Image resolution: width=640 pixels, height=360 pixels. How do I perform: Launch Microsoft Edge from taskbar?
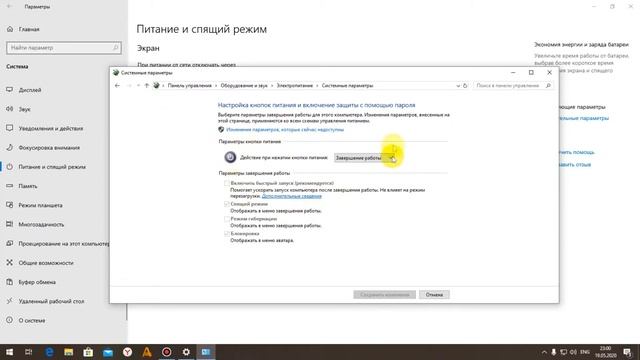click(49, 352)
